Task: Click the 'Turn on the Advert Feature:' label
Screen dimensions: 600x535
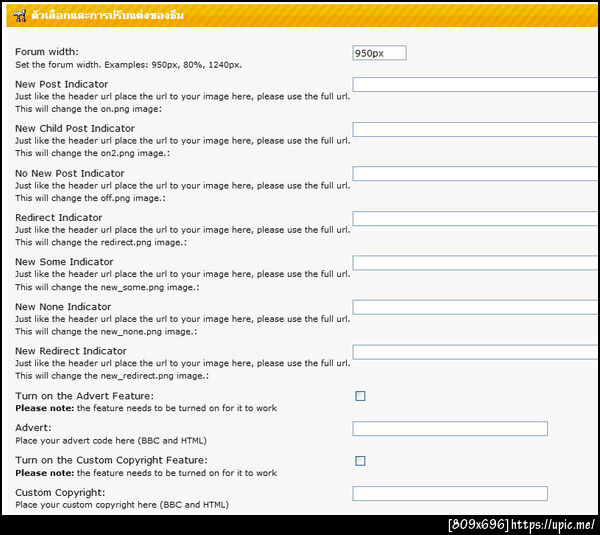Action: click(85, 396)
